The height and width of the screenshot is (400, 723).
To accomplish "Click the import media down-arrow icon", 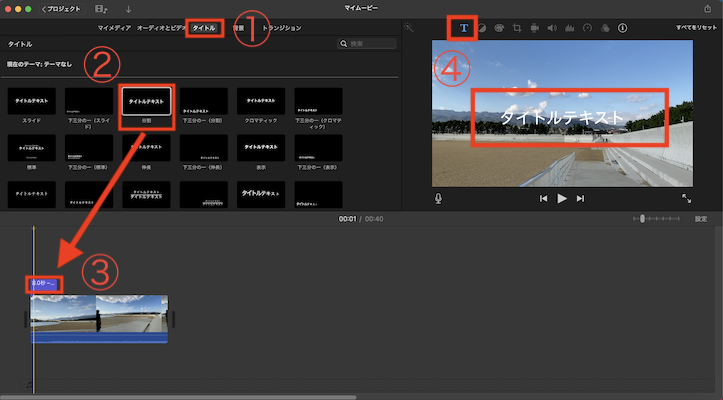I will [x=129, y=9].
